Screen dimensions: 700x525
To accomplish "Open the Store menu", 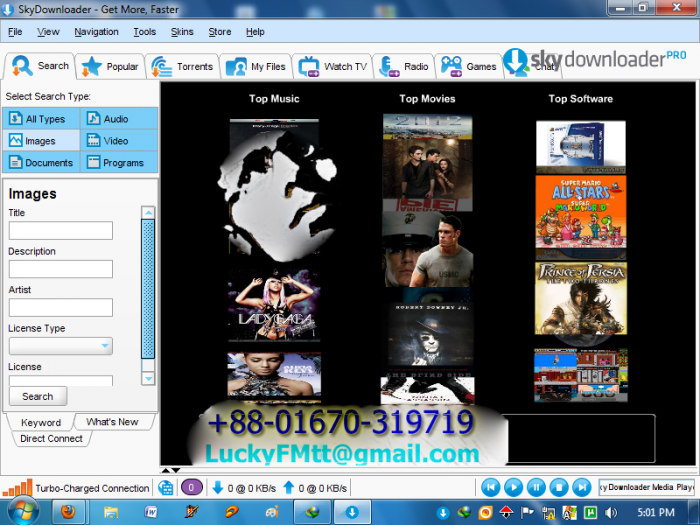I will tap(219, 32).
